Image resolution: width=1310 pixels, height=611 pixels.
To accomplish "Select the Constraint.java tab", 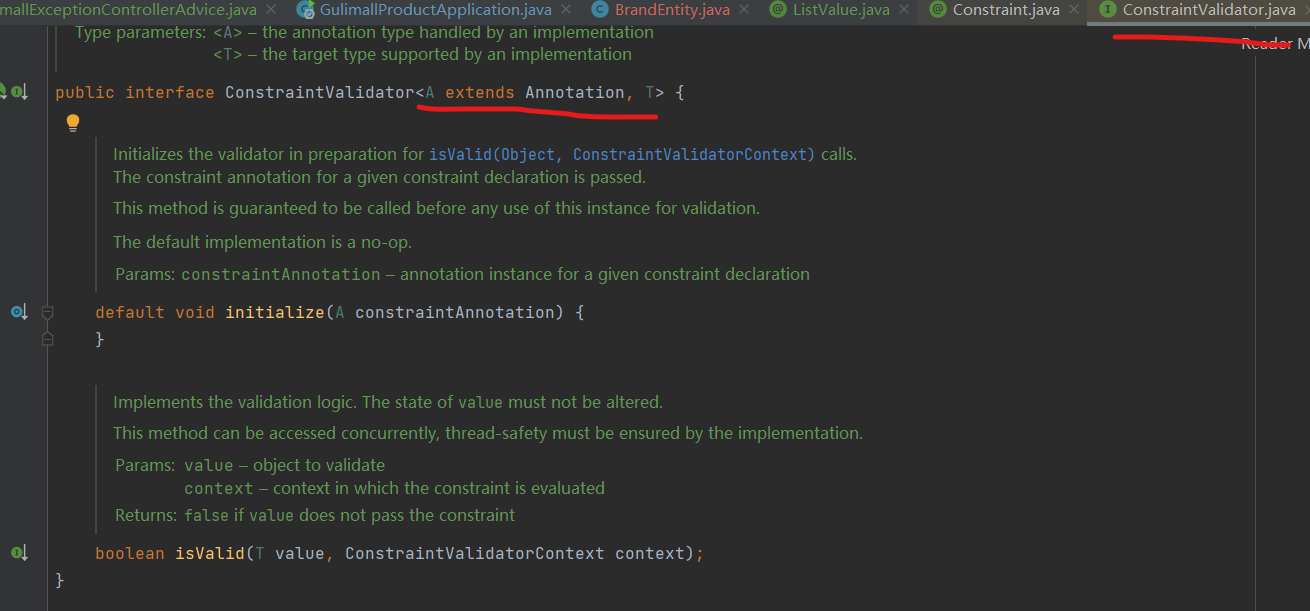I will coord(1005,10).
